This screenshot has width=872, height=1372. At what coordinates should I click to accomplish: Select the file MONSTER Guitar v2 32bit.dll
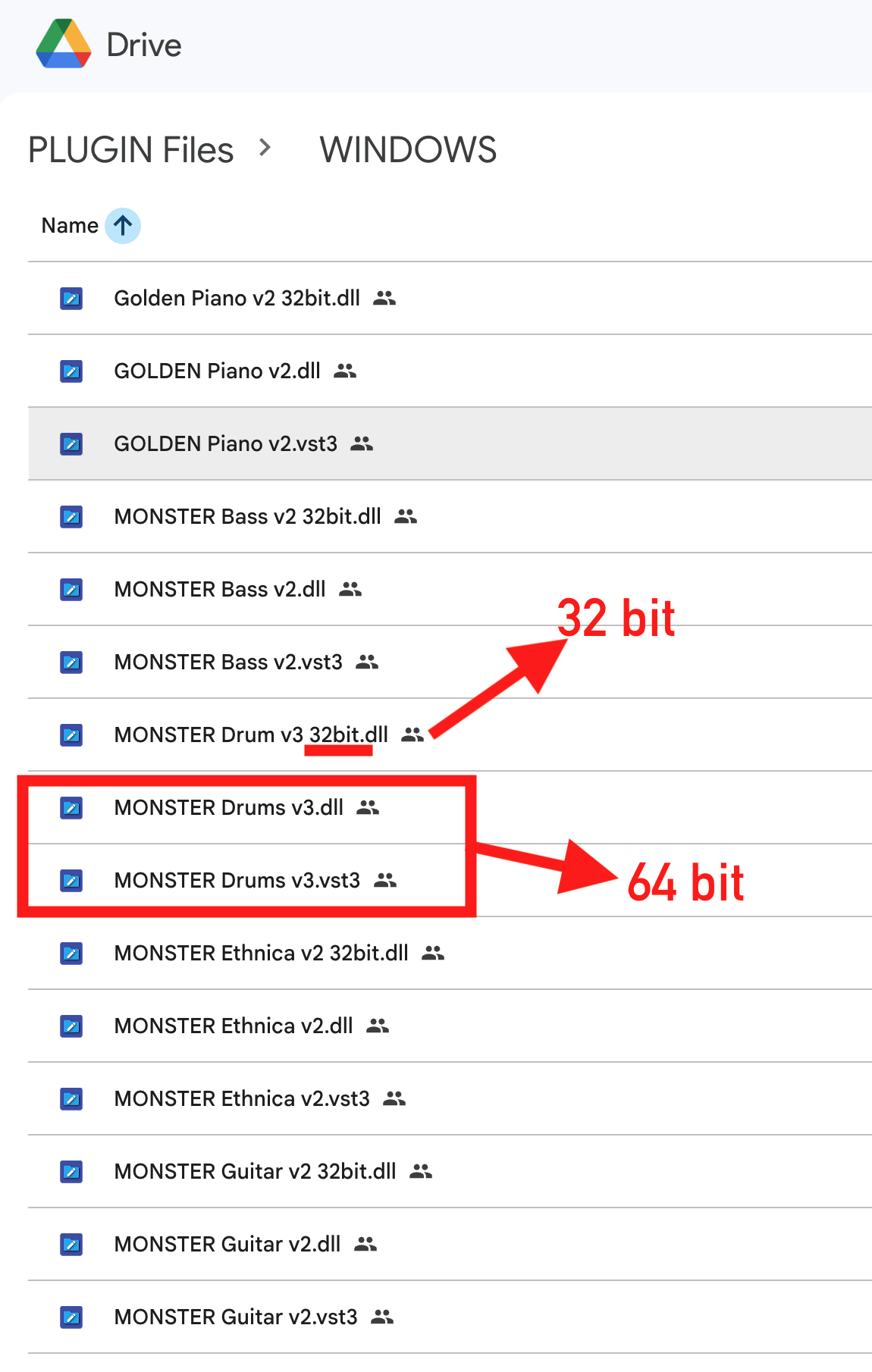pyautogui.click(x=450, y=1171)
